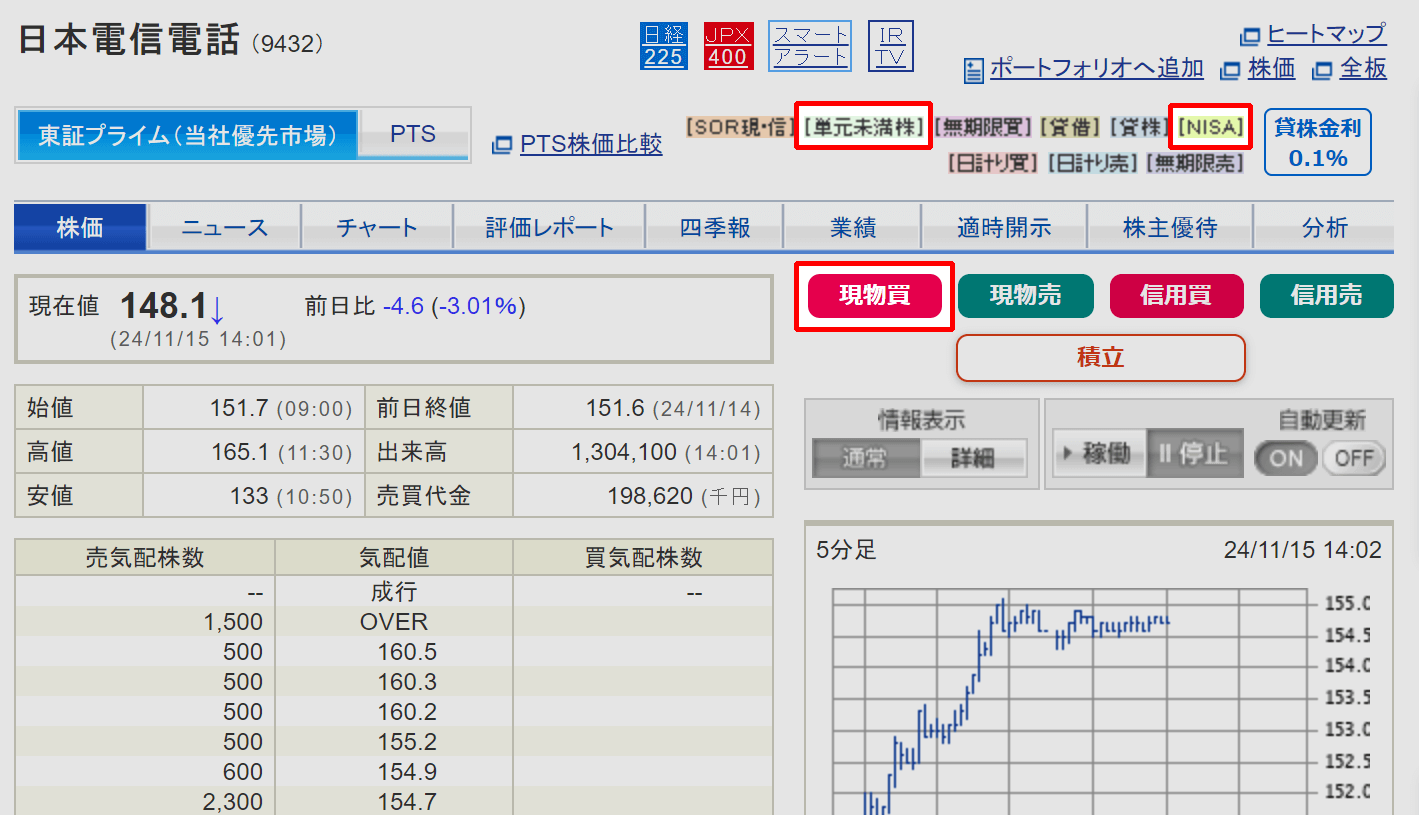Open the ニュース tab
The image size is (1419, 815).
tap(225, 227)
